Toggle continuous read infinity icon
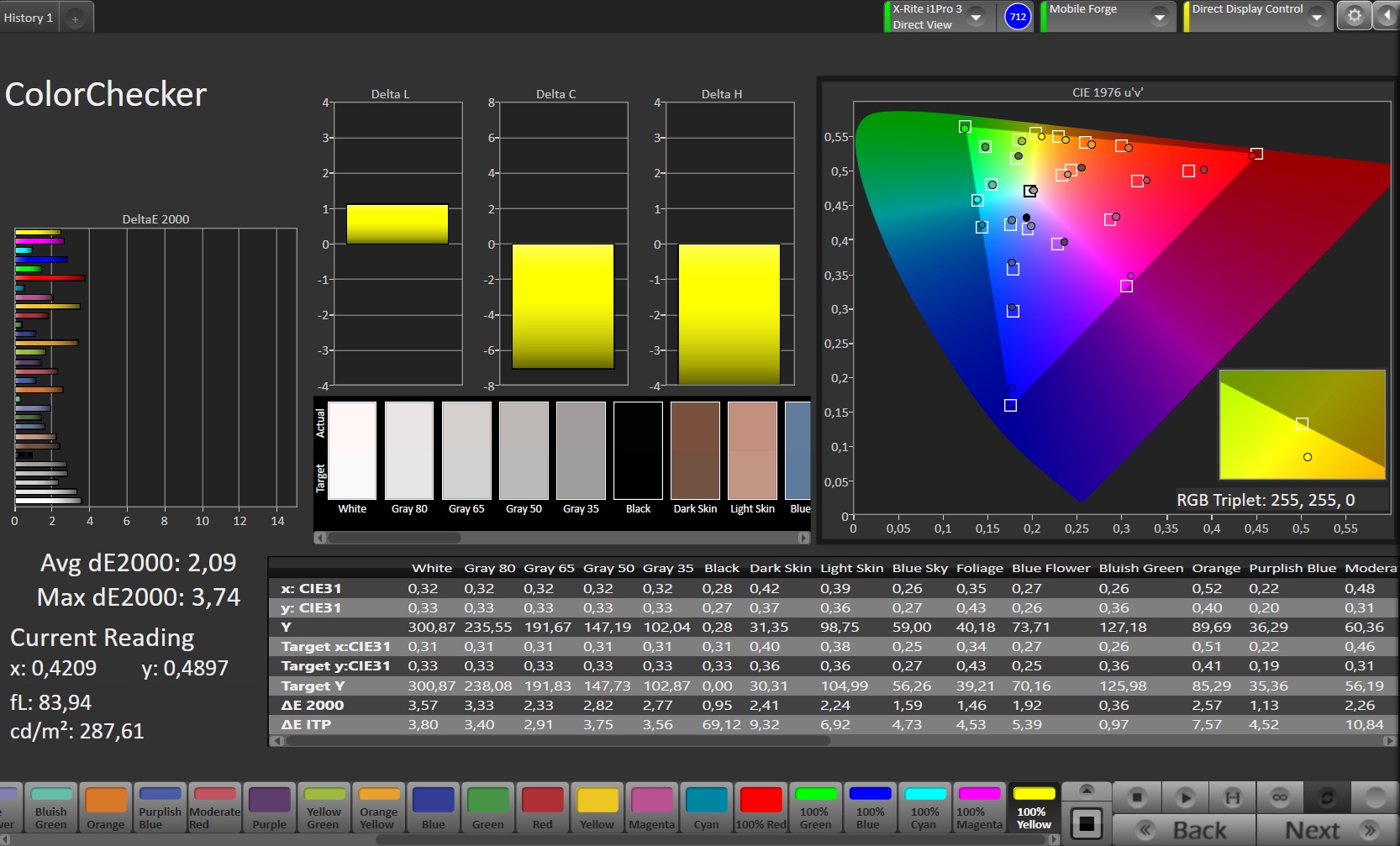The height and width of the screenshot is (846, 1400). coord(1279,796)
